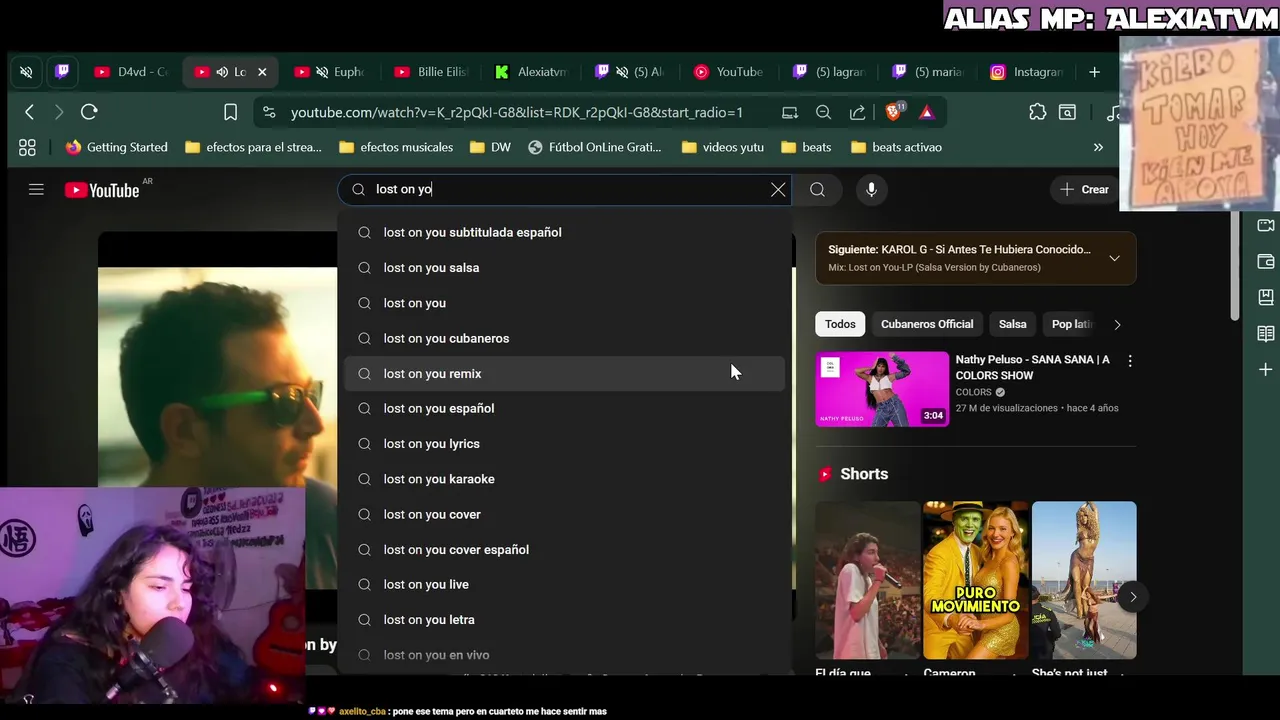Unmute the (5) Al Twitch tab speaker icon
The height and width of the screenshot is (720, 1280).
click(622, 72)
